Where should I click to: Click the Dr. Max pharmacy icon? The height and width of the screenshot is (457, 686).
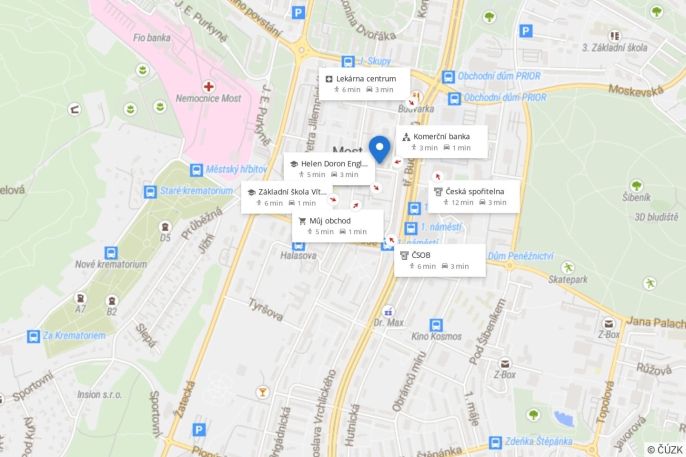[x=388, y=312]
